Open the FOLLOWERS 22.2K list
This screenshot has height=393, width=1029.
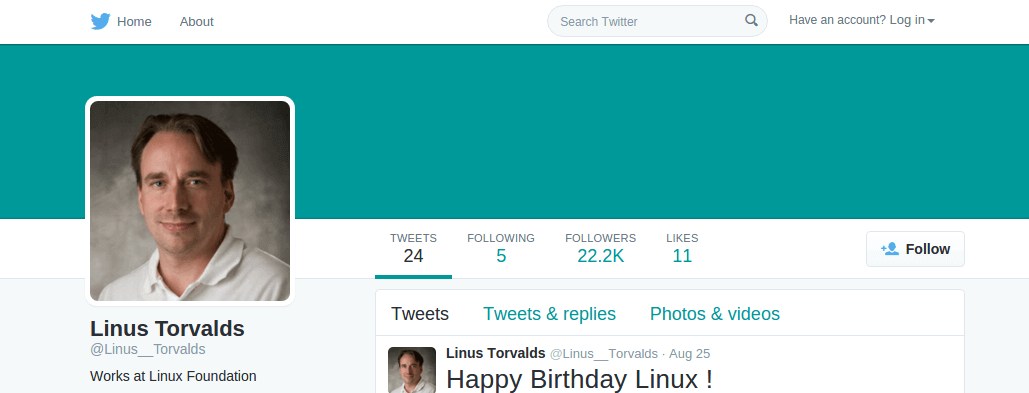point(600,249)
